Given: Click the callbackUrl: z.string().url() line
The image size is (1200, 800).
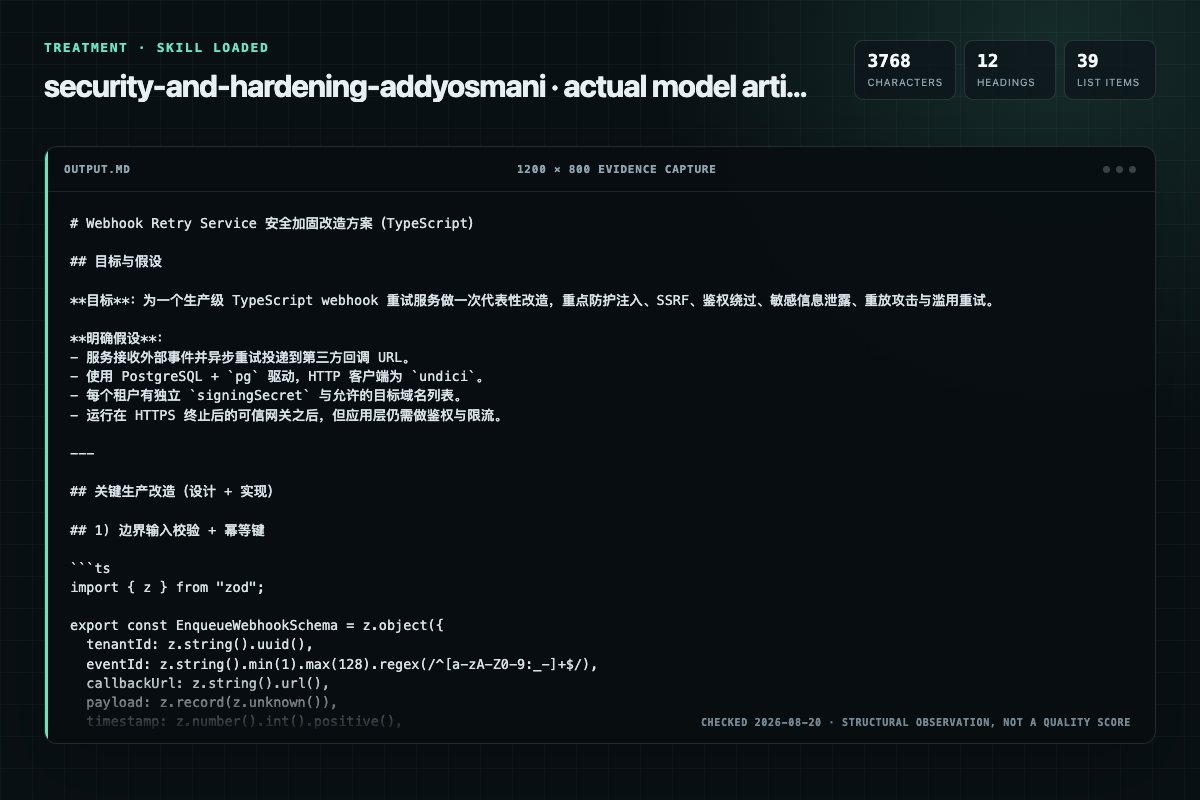Looking at the screenshot, I should [x=208, y=682].
